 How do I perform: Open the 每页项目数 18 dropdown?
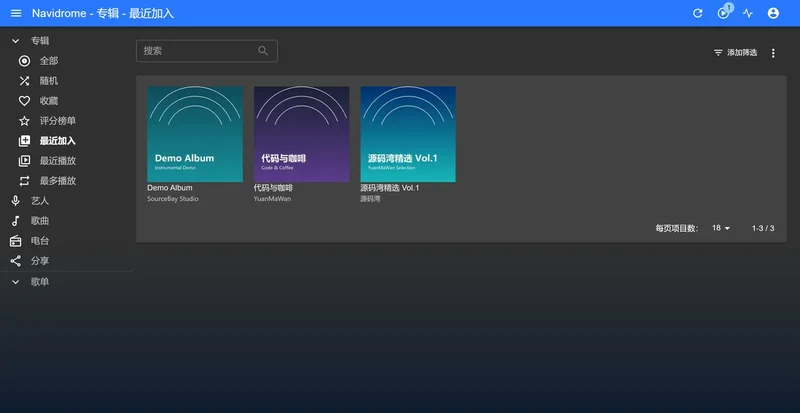click(721, 228)
